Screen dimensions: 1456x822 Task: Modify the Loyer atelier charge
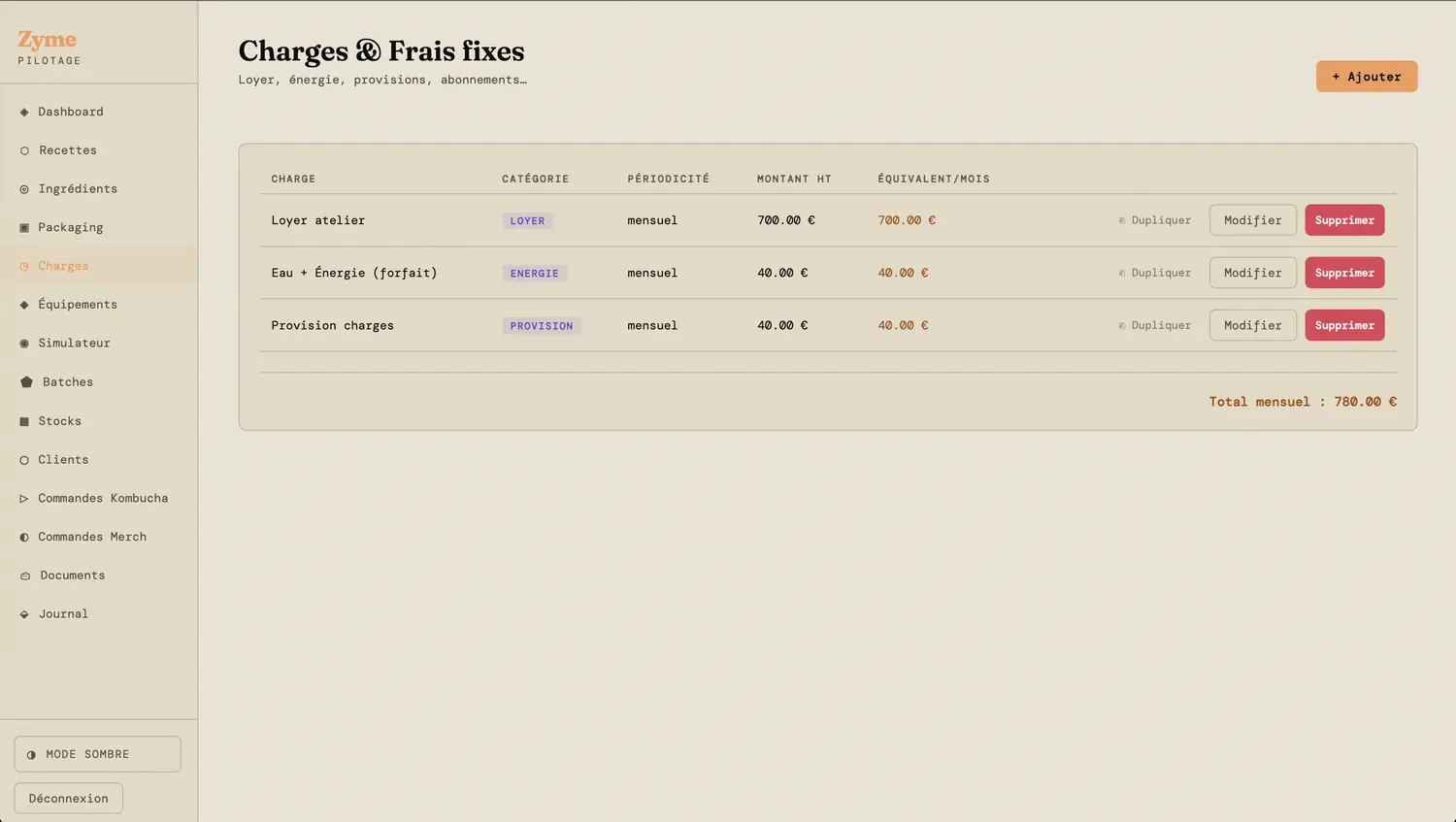pyautogui.click(x=1252, y=220)
